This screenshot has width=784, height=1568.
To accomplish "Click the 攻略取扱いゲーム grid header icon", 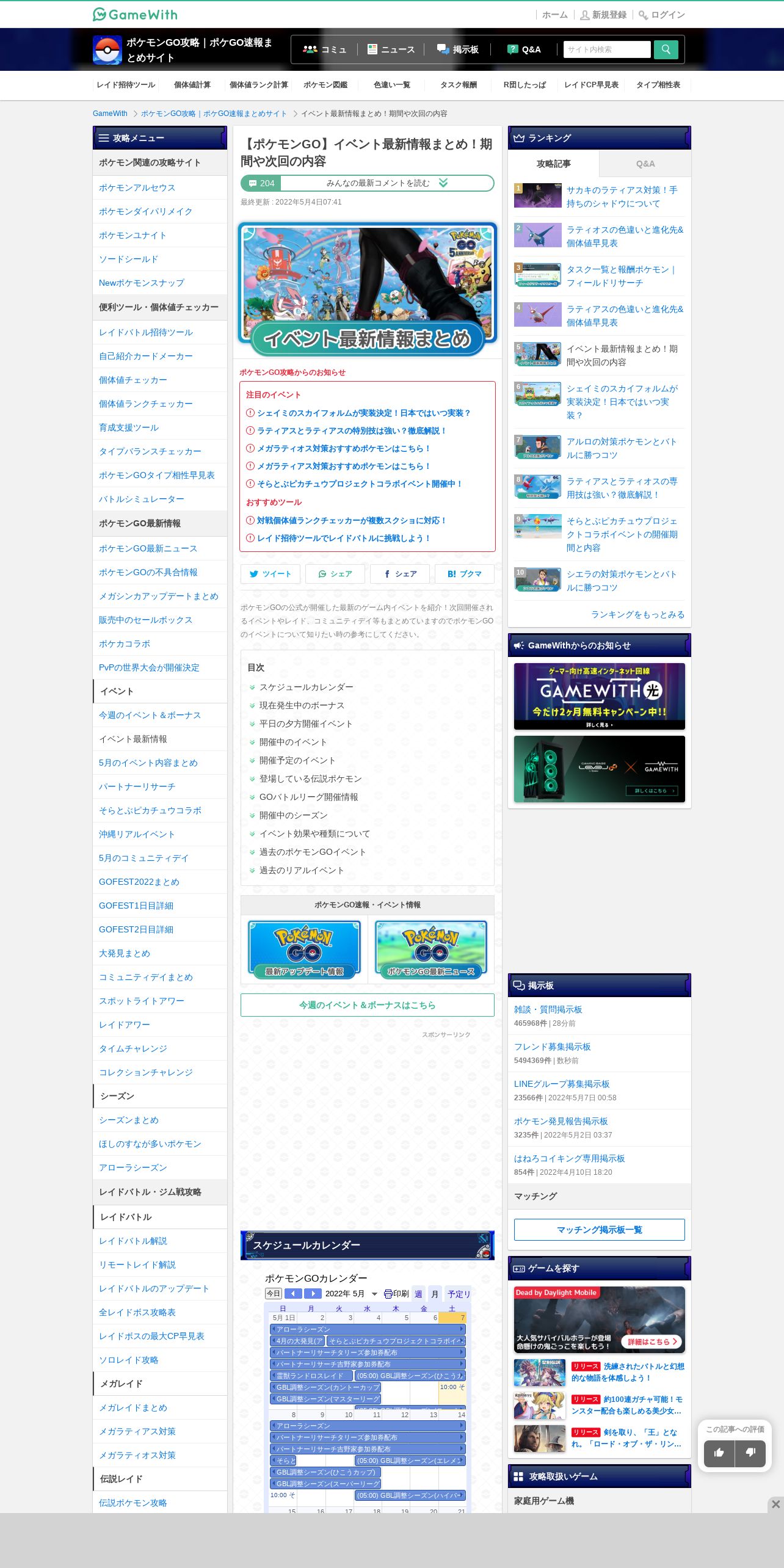I will click(518, 1476).
